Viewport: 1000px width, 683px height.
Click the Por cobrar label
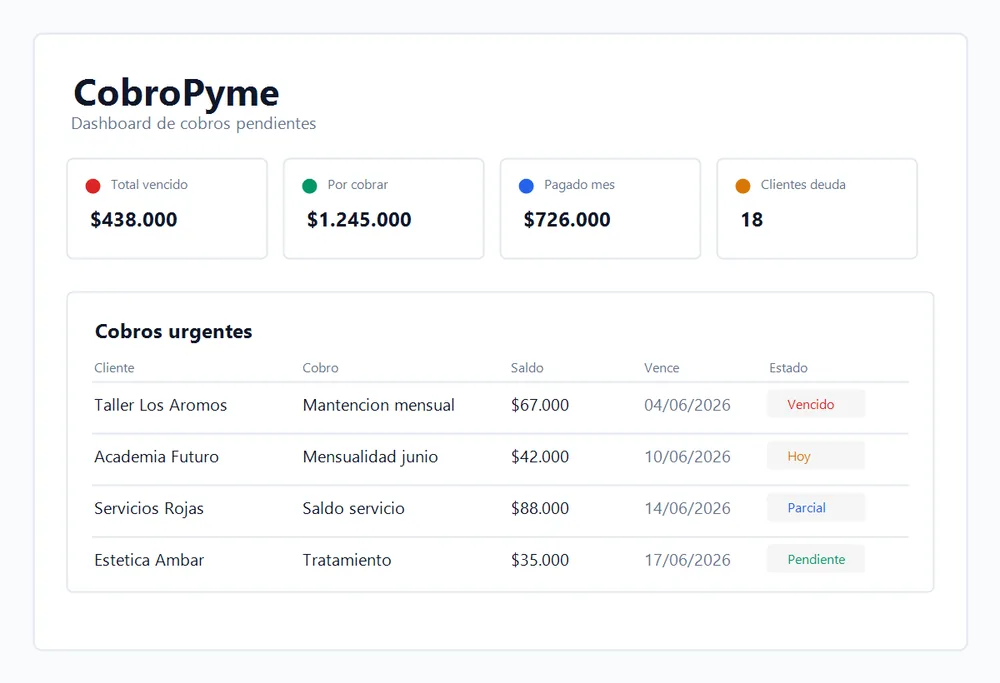tap(358, 184)
